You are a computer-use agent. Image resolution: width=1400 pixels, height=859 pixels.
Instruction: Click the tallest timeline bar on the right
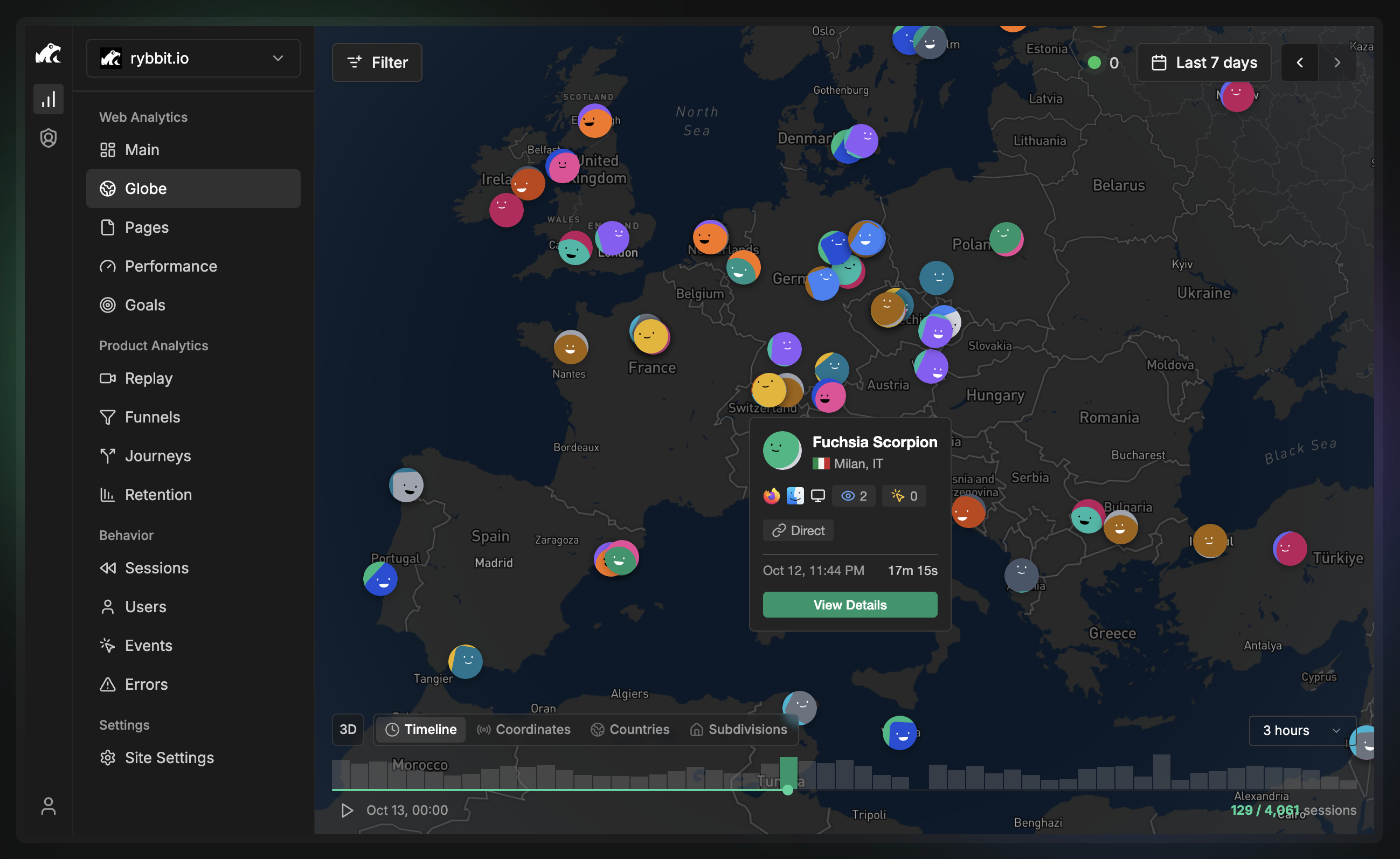click(1161, 772)
